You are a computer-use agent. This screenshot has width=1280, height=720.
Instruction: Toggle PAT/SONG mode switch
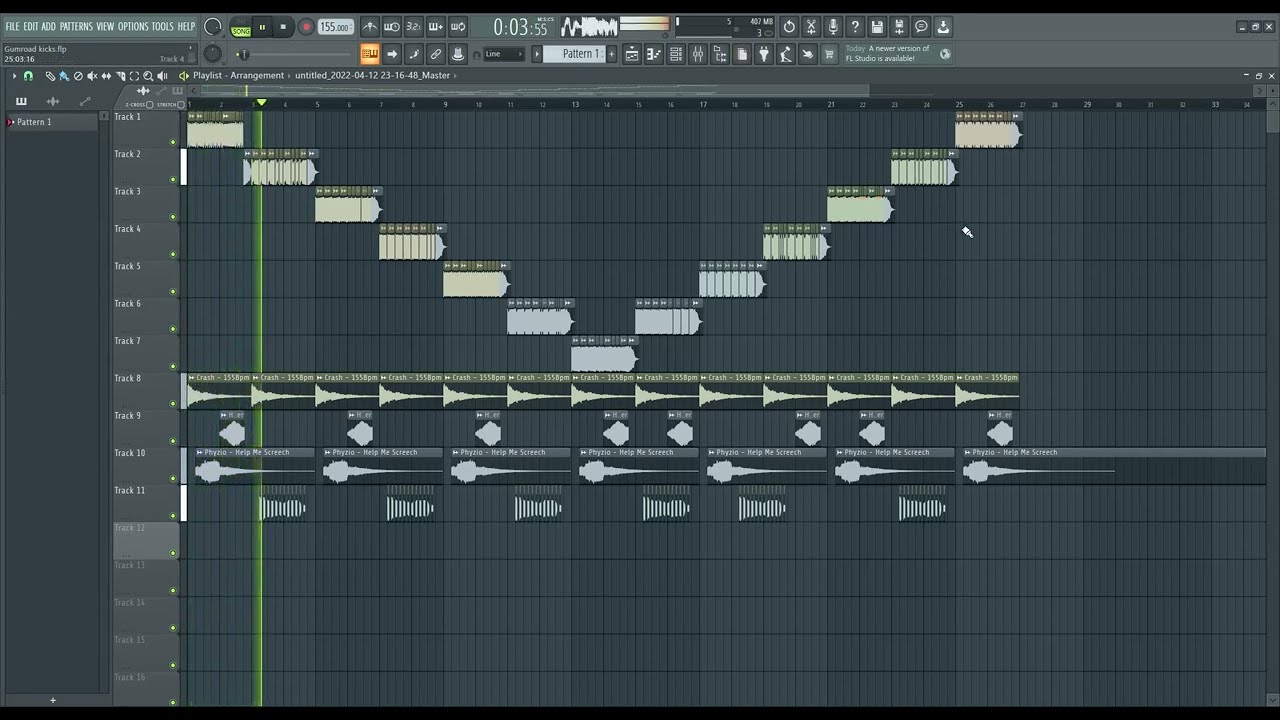tap(241, 28)
